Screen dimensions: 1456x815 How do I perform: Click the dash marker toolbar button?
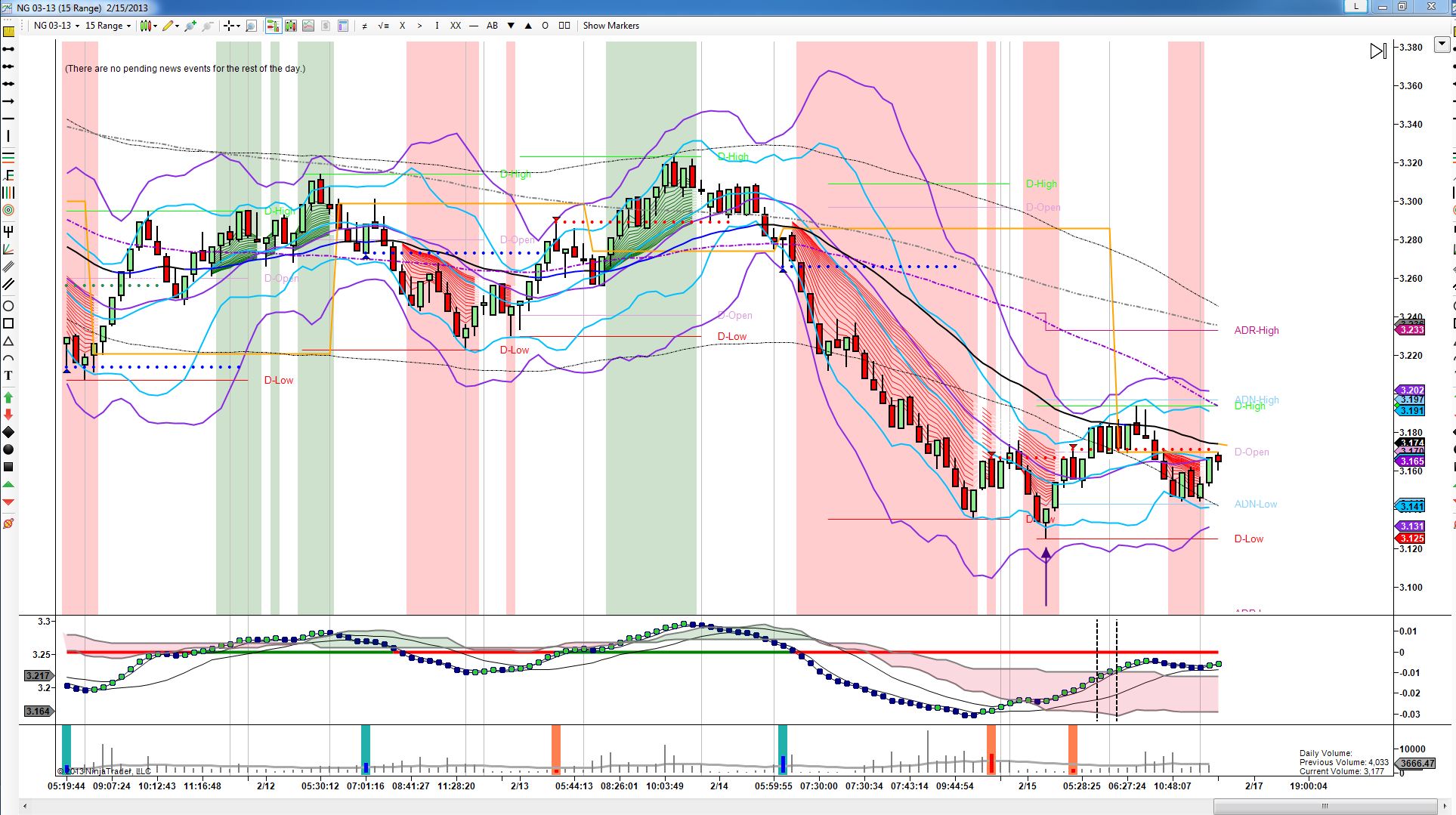(x=474, y=26)
